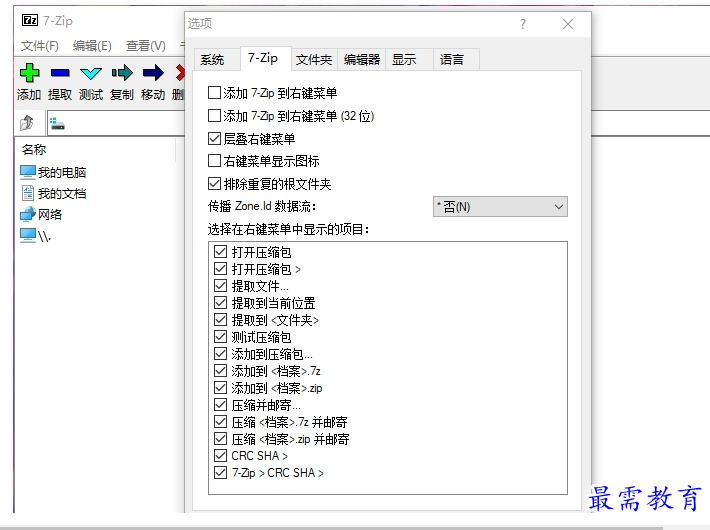The width and height of the screenshot is (710, 530).
Task: Select 我的电脑 computer icon in file list
Action: pyautogui.click(x=28, y=172)
